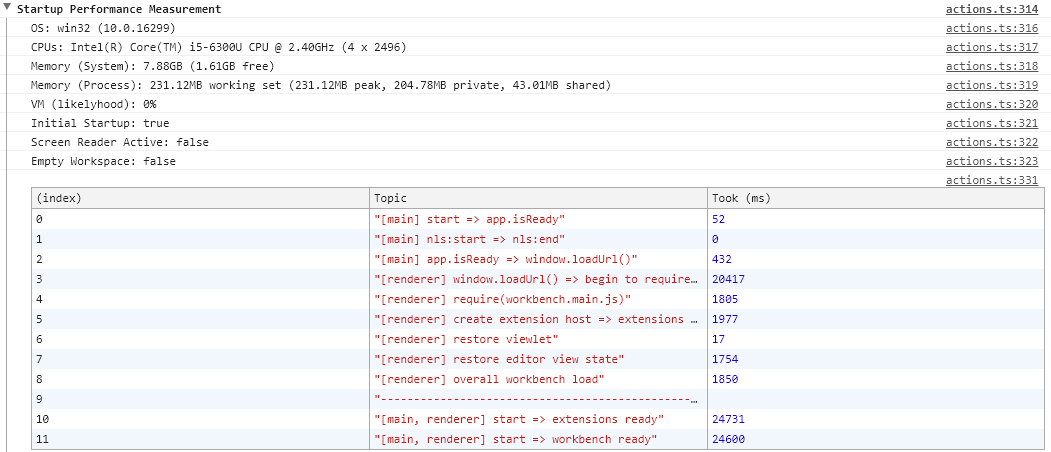The image size is (1051, 452).
Task: Open source link actions.ts:320
Action: click(x=991, y=104)
